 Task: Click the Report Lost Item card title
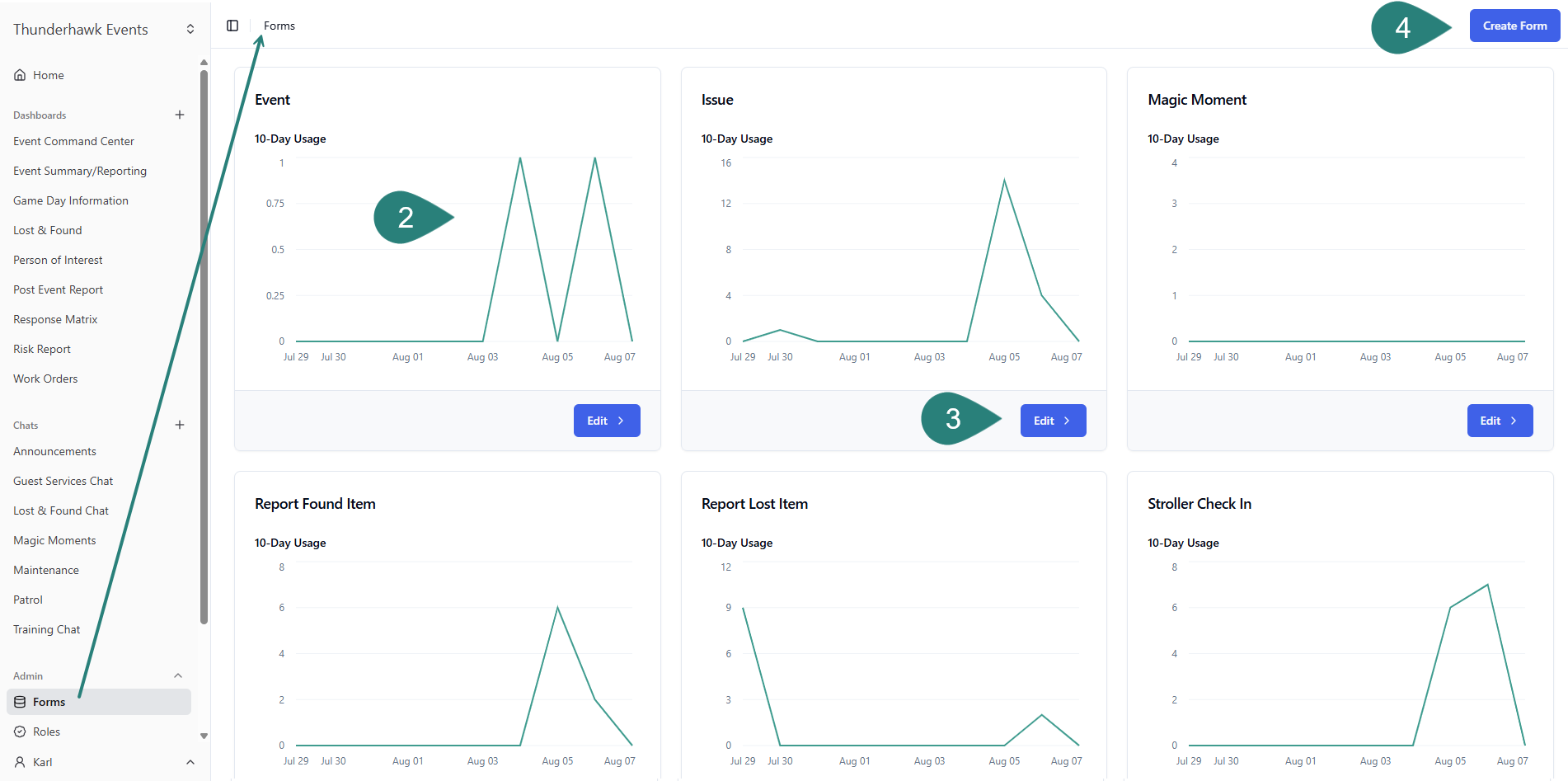point(753,504)
